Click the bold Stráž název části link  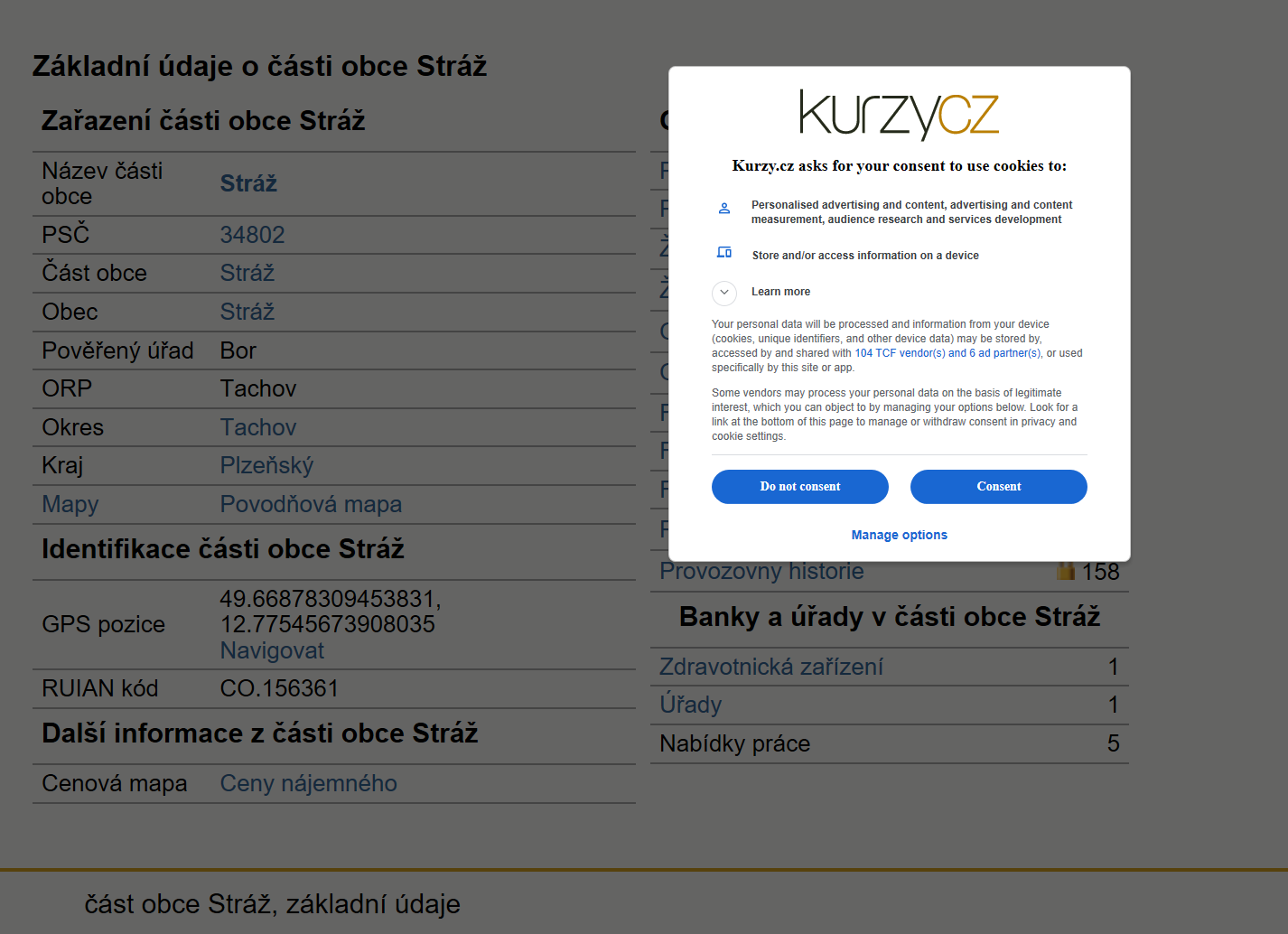pyautogui.click(x=249, y=183)
